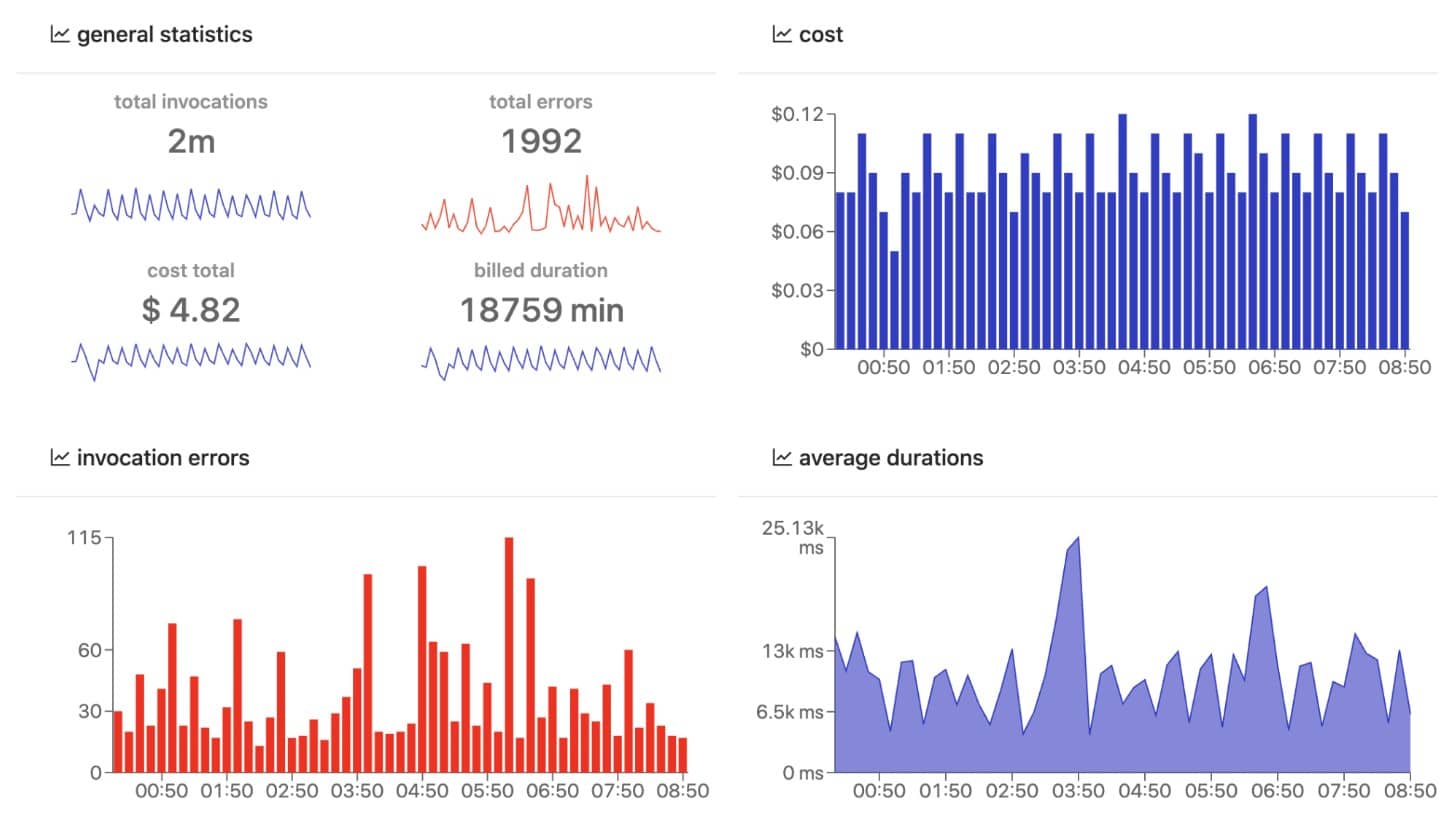Screen dimensions: 1447x832
Task: Click the 115 axis label in errors chart
Action: click(84, 538)
